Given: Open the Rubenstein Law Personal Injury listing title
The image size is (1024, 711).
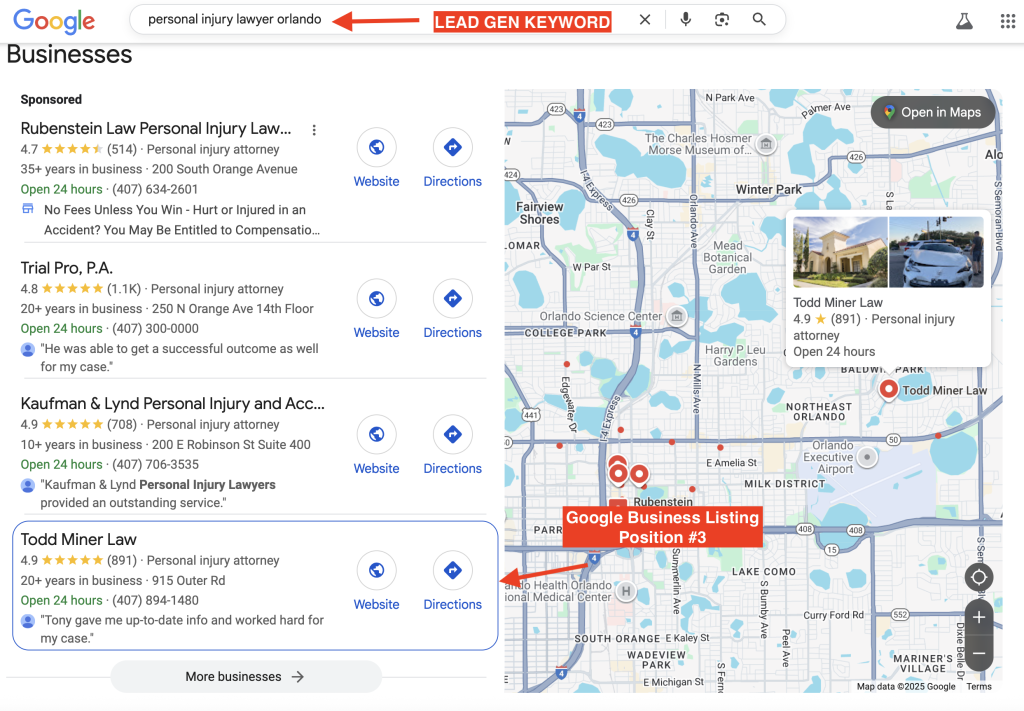Looking at the screenshot, I should point(155,129).
